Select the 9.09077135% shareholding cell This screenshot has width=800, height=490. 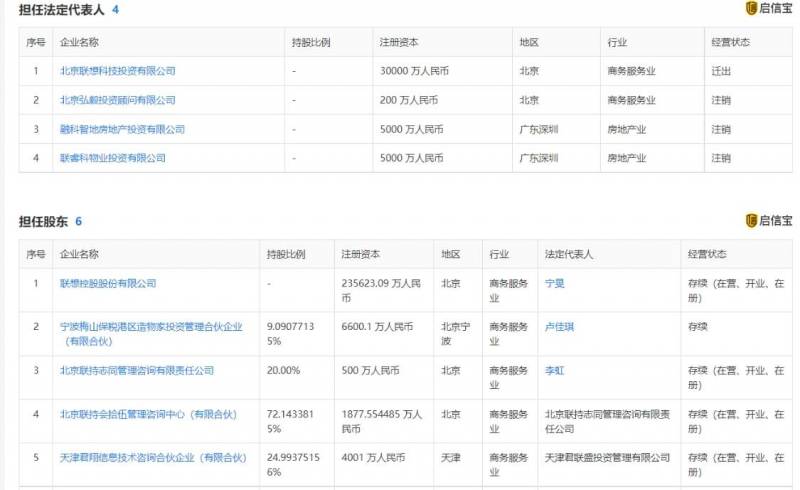point(290,334)
